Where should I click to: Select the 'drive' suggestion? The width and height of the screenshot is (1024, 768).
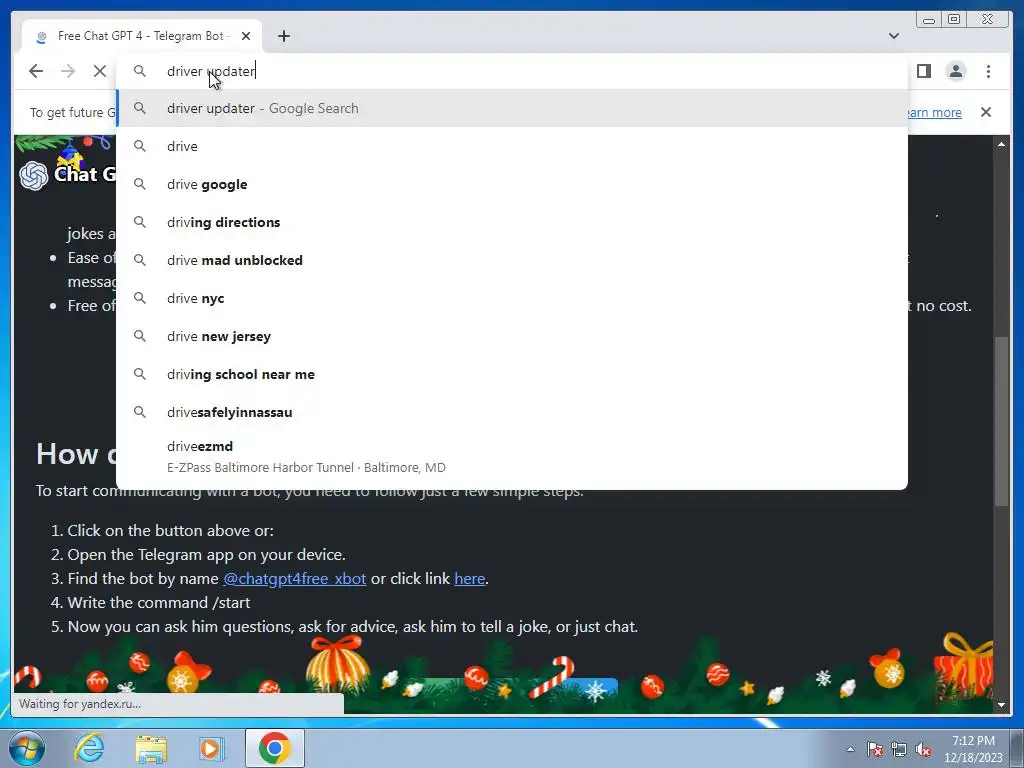pyautogui.click(x=512, y=146)
